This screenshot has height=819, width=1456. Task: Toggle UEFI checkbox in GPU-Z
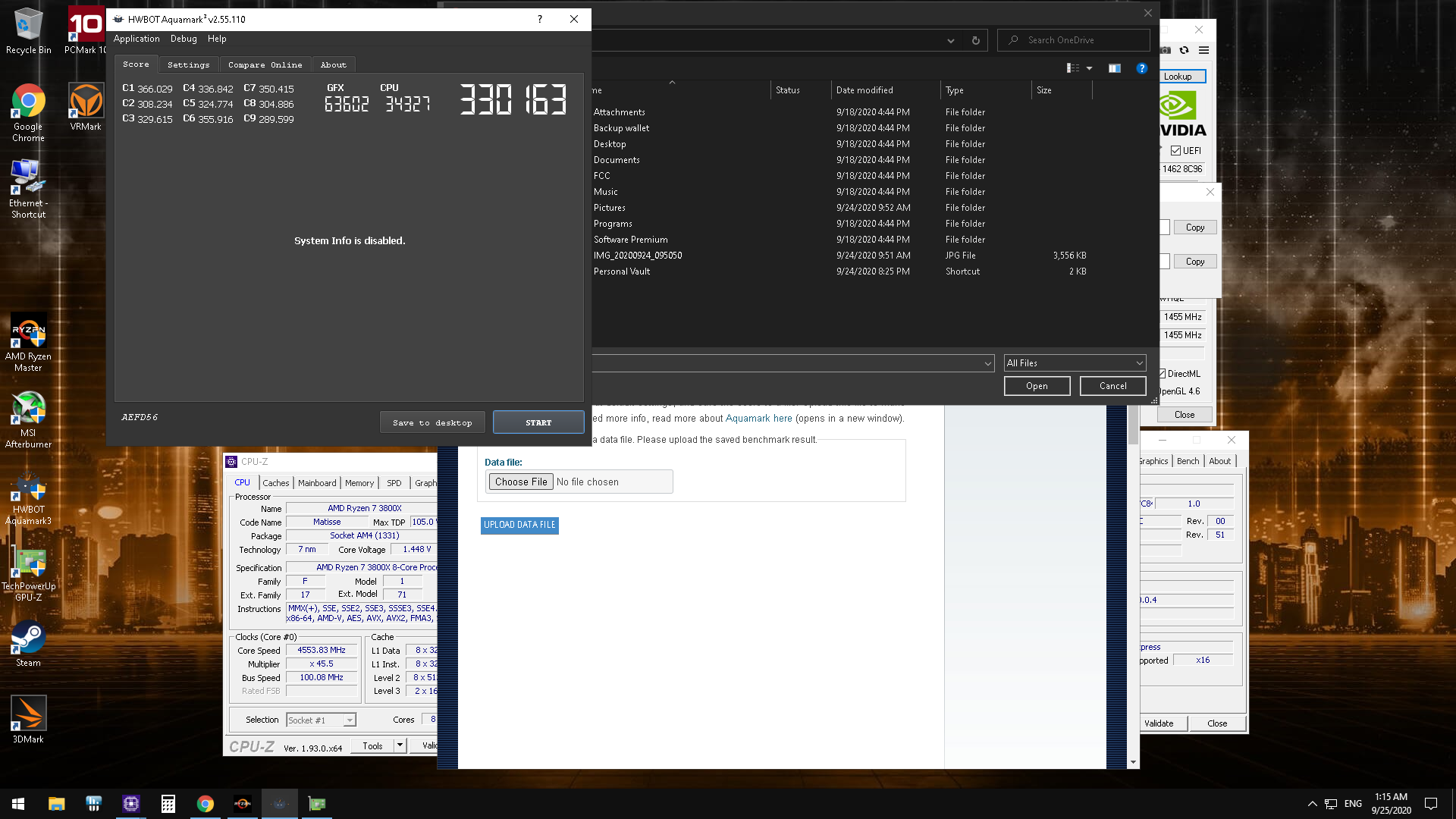tap(1175, 150)
